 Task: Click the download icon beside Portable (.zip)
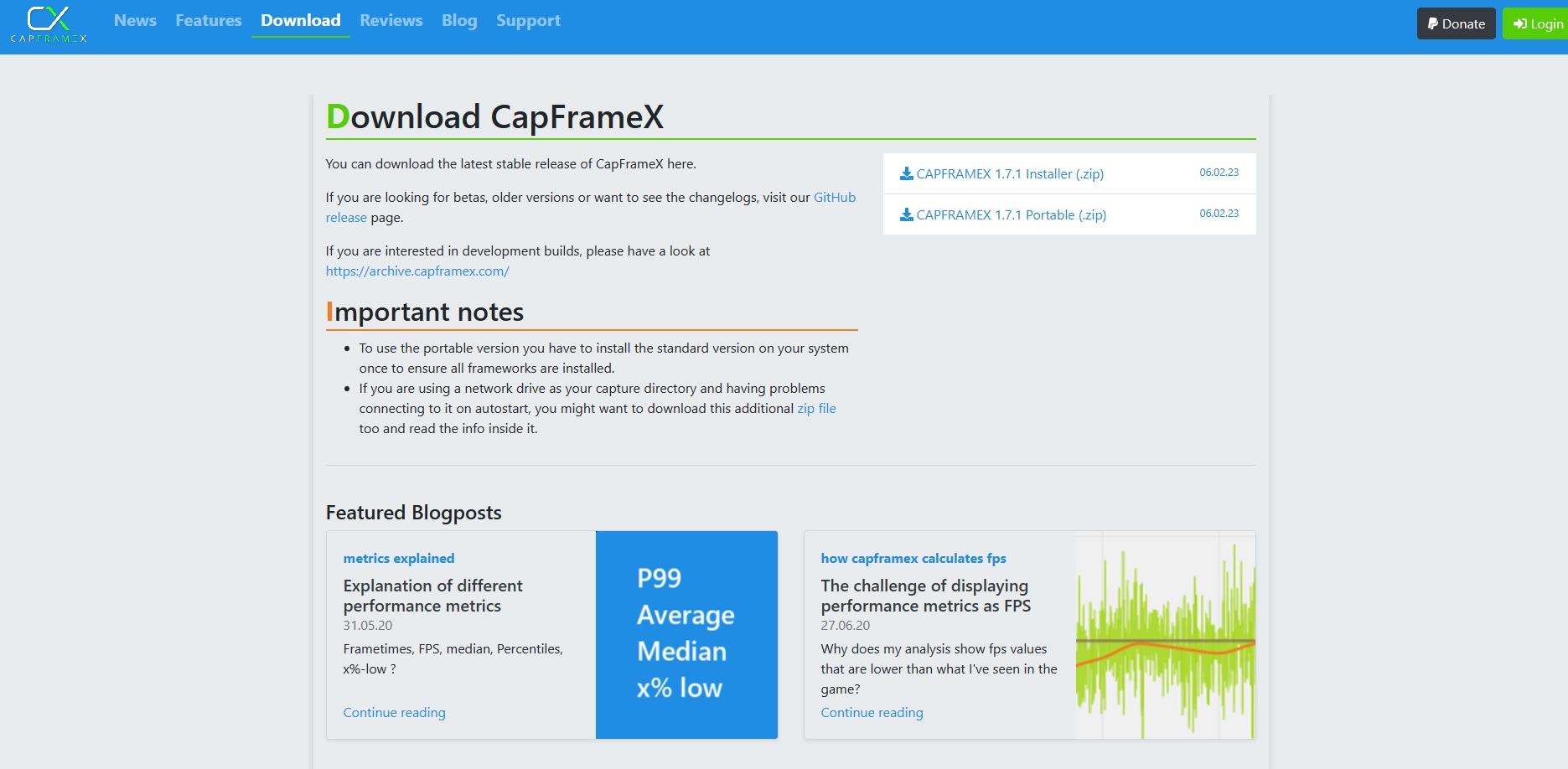pyautogui.click(x=906, y=214)
